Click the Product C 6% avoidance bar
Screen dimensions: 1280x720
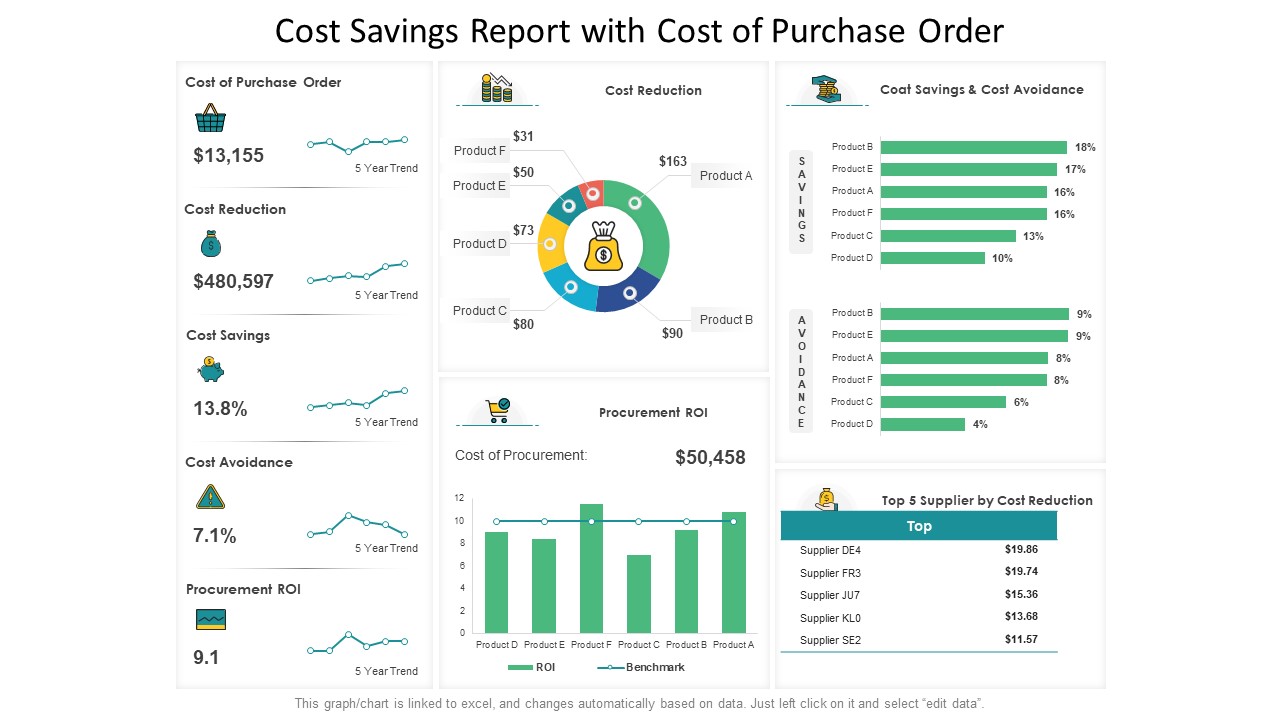point(943,402)
